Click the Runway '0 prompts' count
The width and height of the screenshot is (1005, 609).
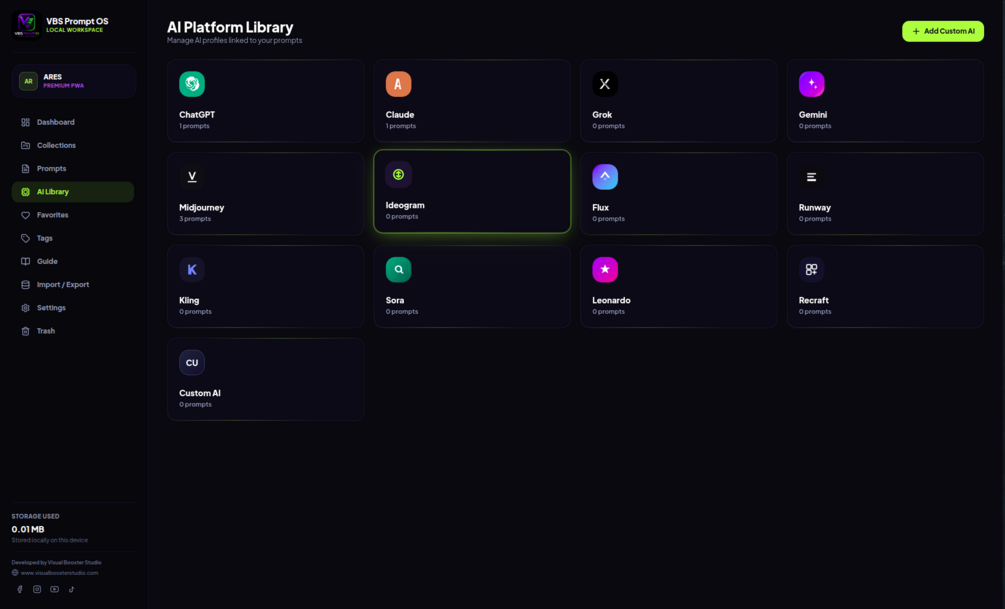point(815,219)
